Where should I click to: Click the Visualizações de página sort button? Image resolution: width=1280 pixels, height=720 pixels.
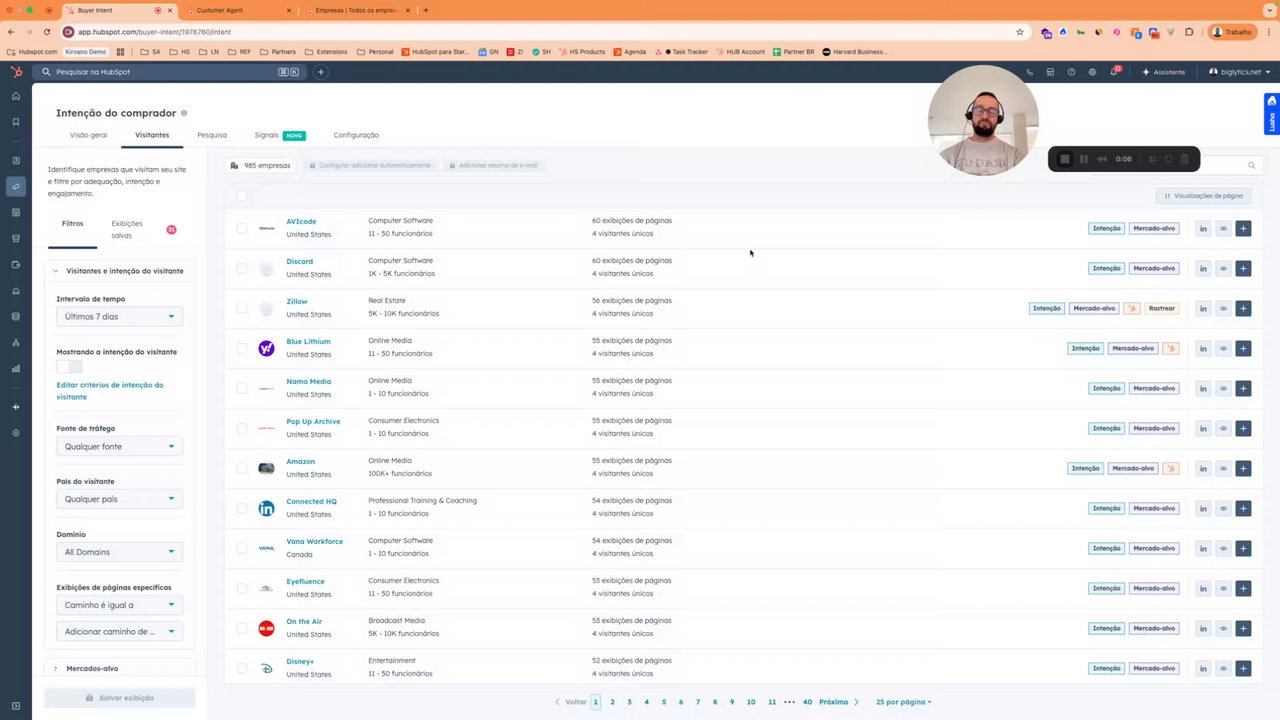click(x=1204, y=196)
